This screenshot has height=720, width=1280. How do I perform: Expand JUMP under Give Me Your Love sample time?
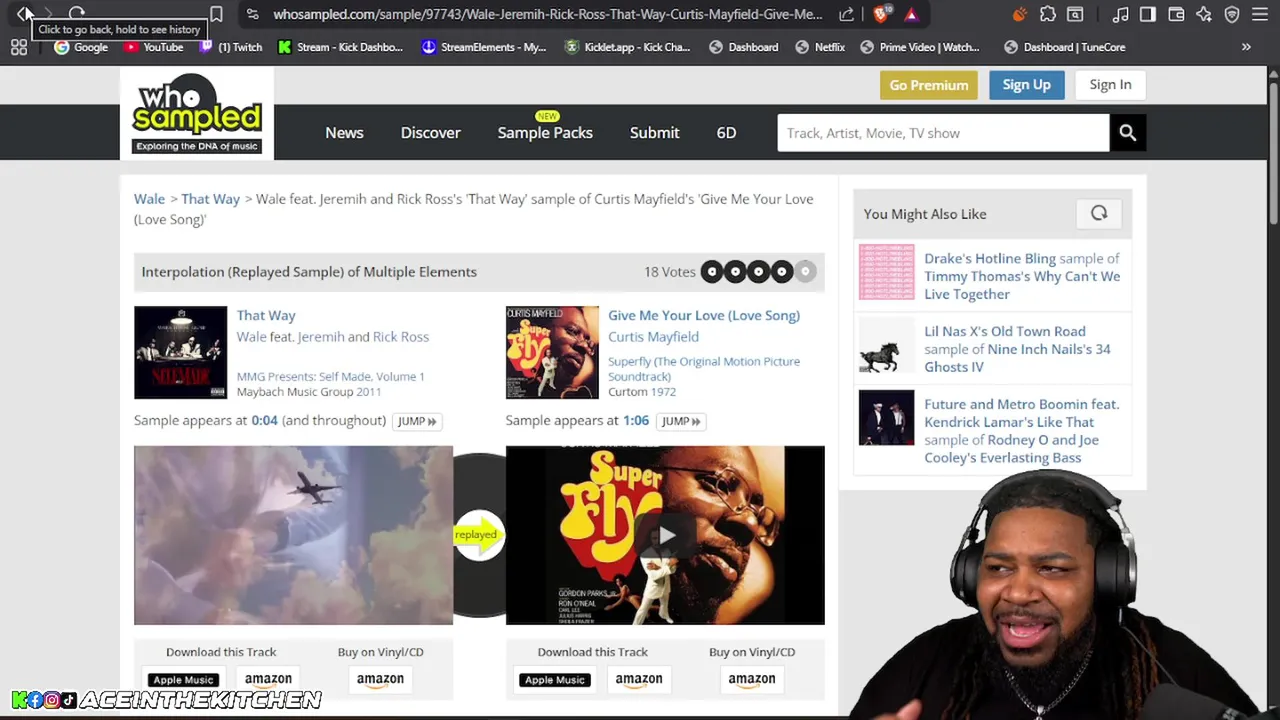[681, 421]
